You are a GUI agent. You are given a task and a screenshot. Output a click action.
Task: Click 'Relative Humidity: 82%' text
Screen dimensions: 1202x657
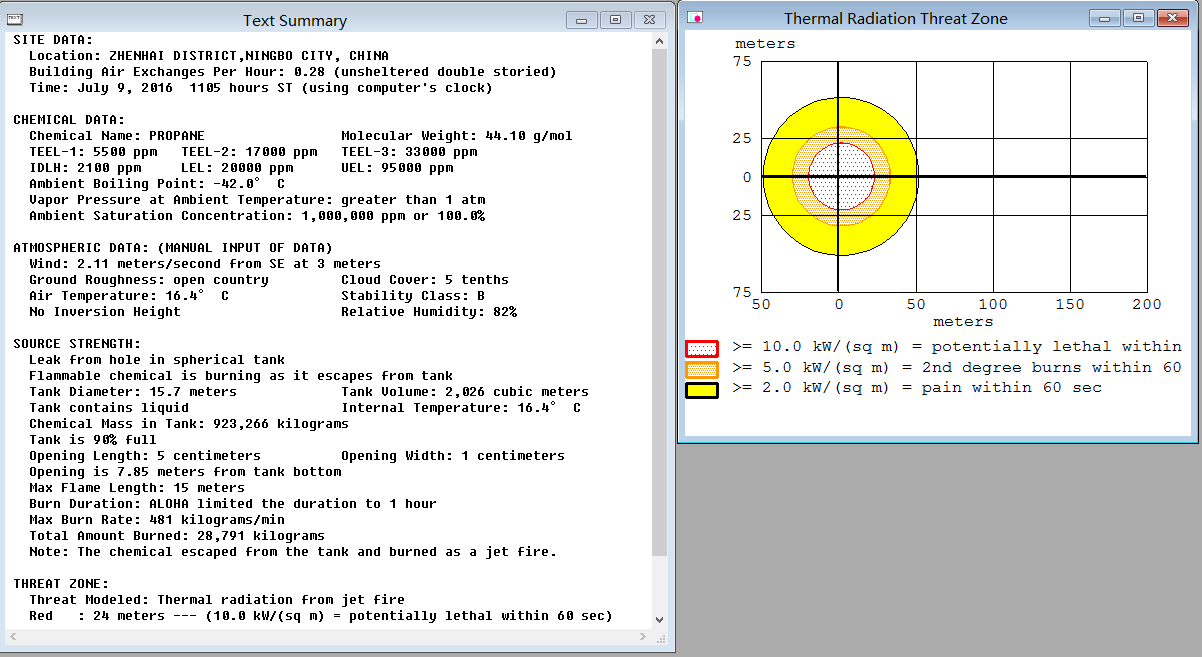point(429,312)
